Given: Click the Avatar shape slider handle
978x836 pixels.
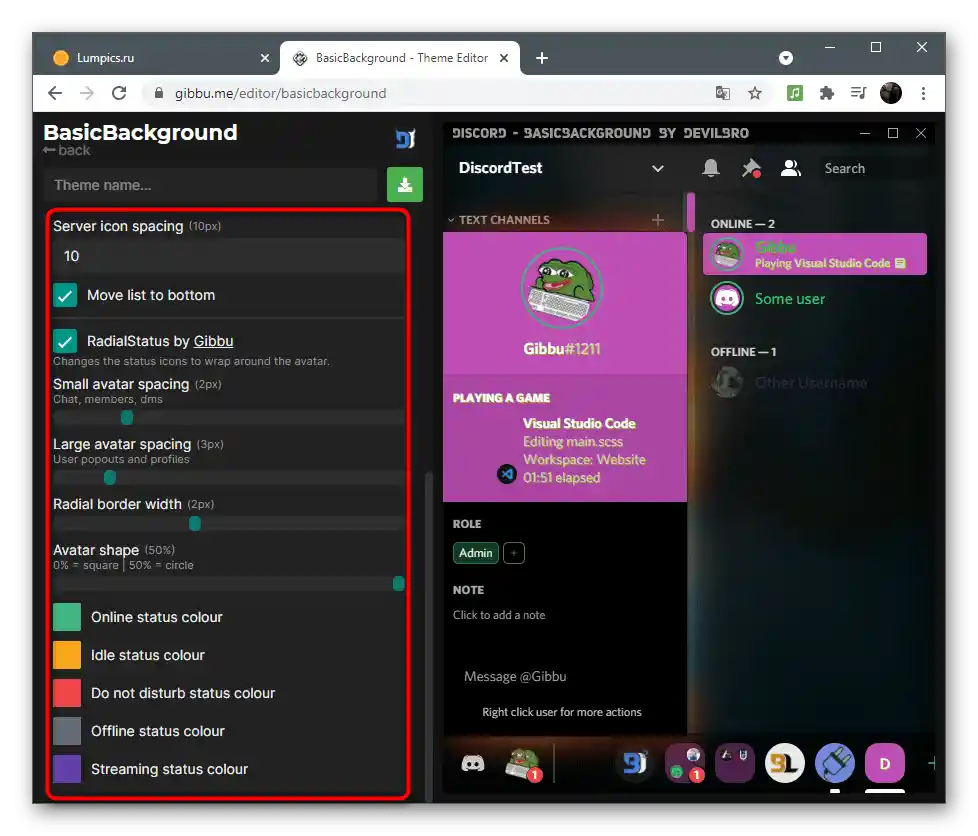Looking at the screenshot, I should click(x=399, y=583).
